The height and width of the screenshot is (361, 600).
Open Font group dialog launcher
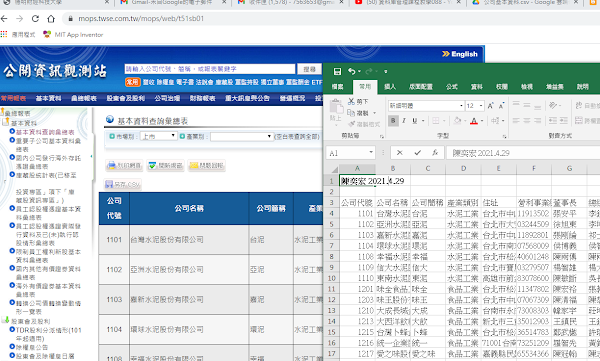[504, 136]
